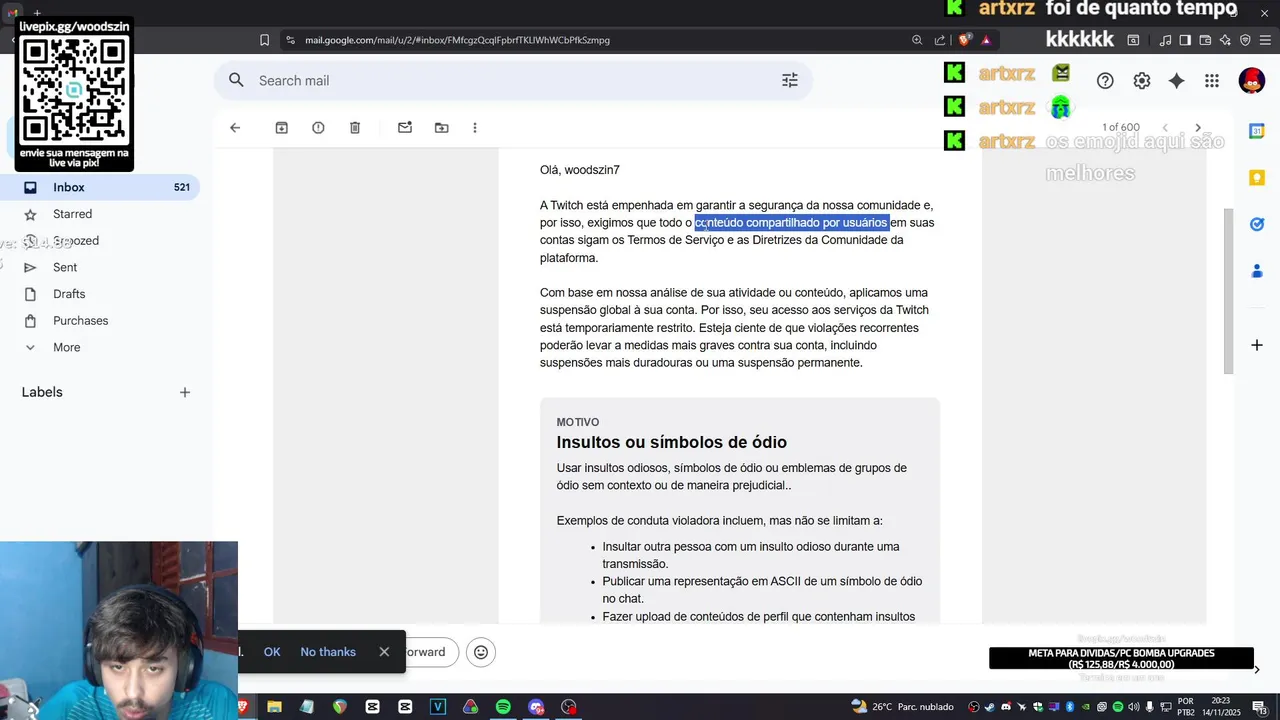The width and height of the screenshot is (1280, 720).
Task: Report this email as spam
Action: [x=318, y=128]
